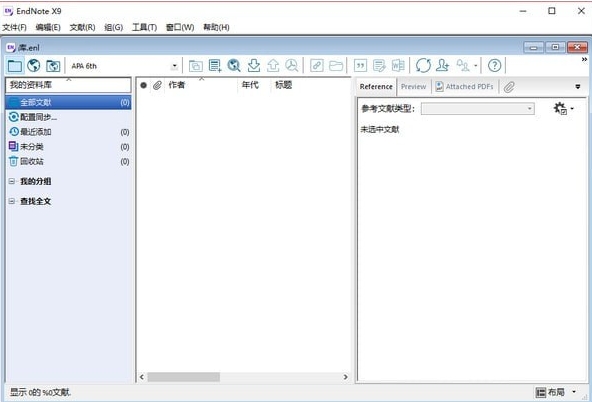Switch to the Reference tab
Image resolution: width=592 pixels, height=402 pixels.
376,87
